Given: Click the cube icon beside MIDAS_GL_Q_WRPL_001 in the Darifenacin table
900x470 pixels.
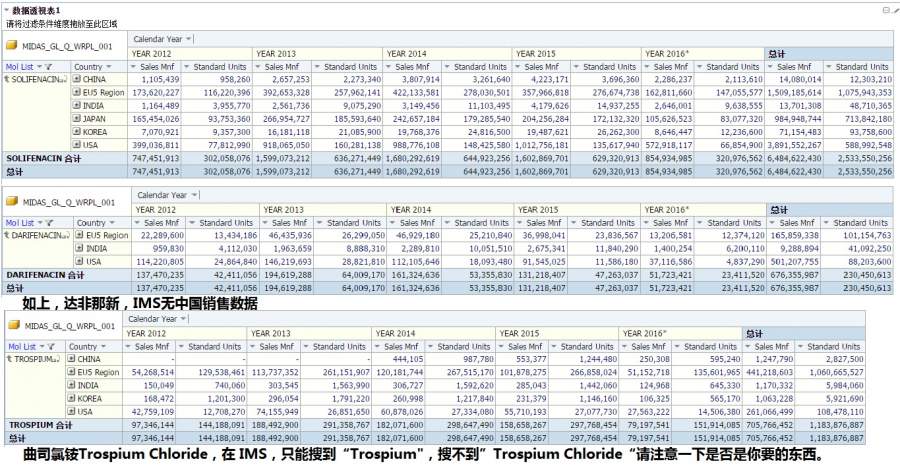Looking at the screenshot, I should pos(12,201).
